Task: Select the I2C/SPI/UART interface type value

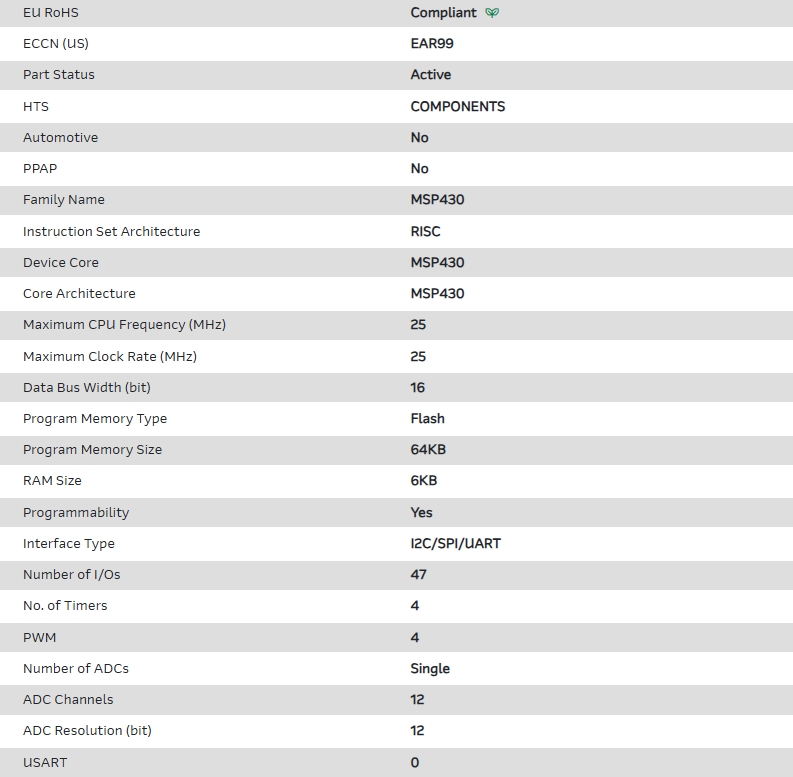Action: pyautogui.click(x=455, y=544)
